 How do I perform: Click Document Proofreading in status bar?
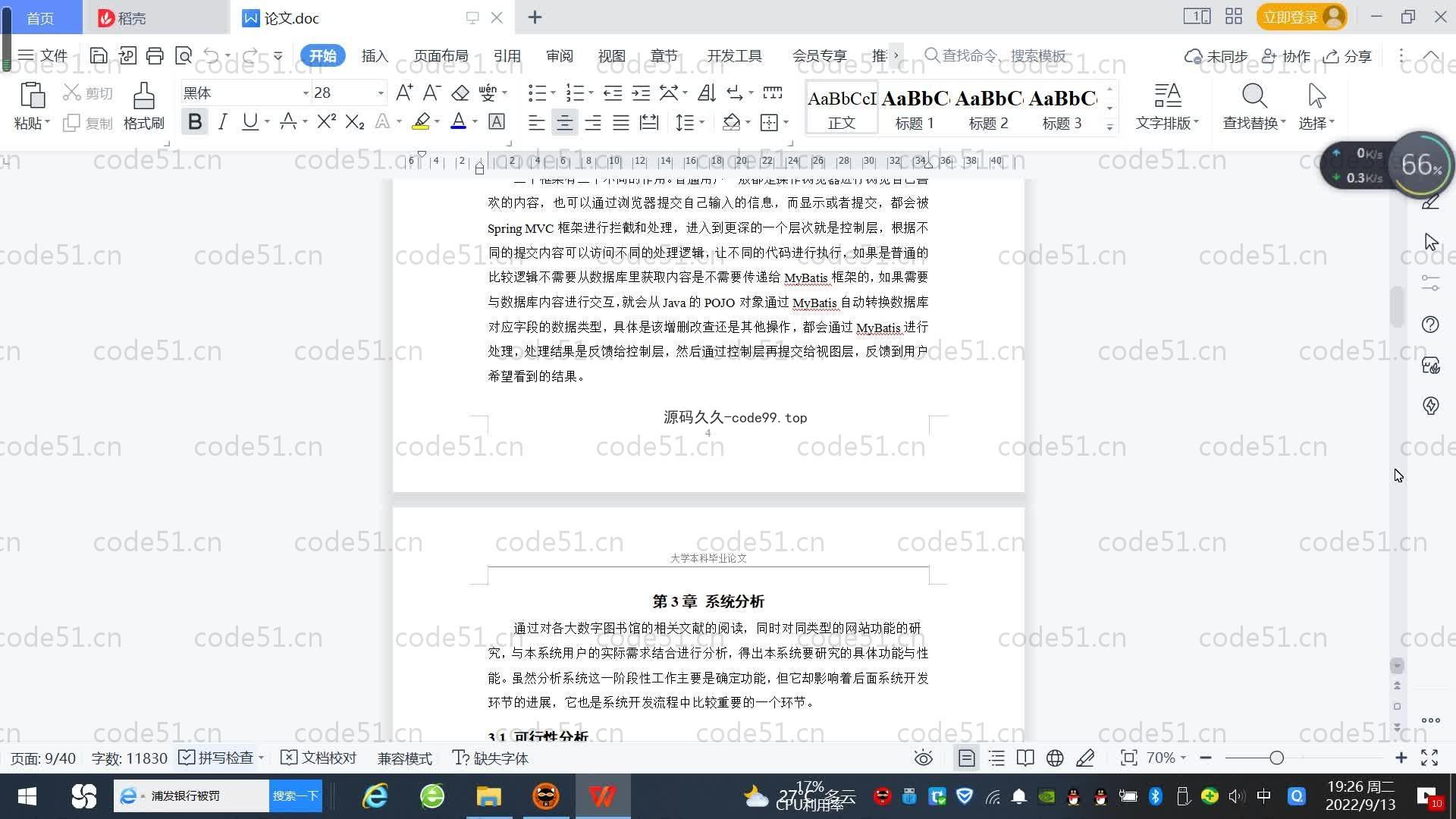[x=318, y=758]
